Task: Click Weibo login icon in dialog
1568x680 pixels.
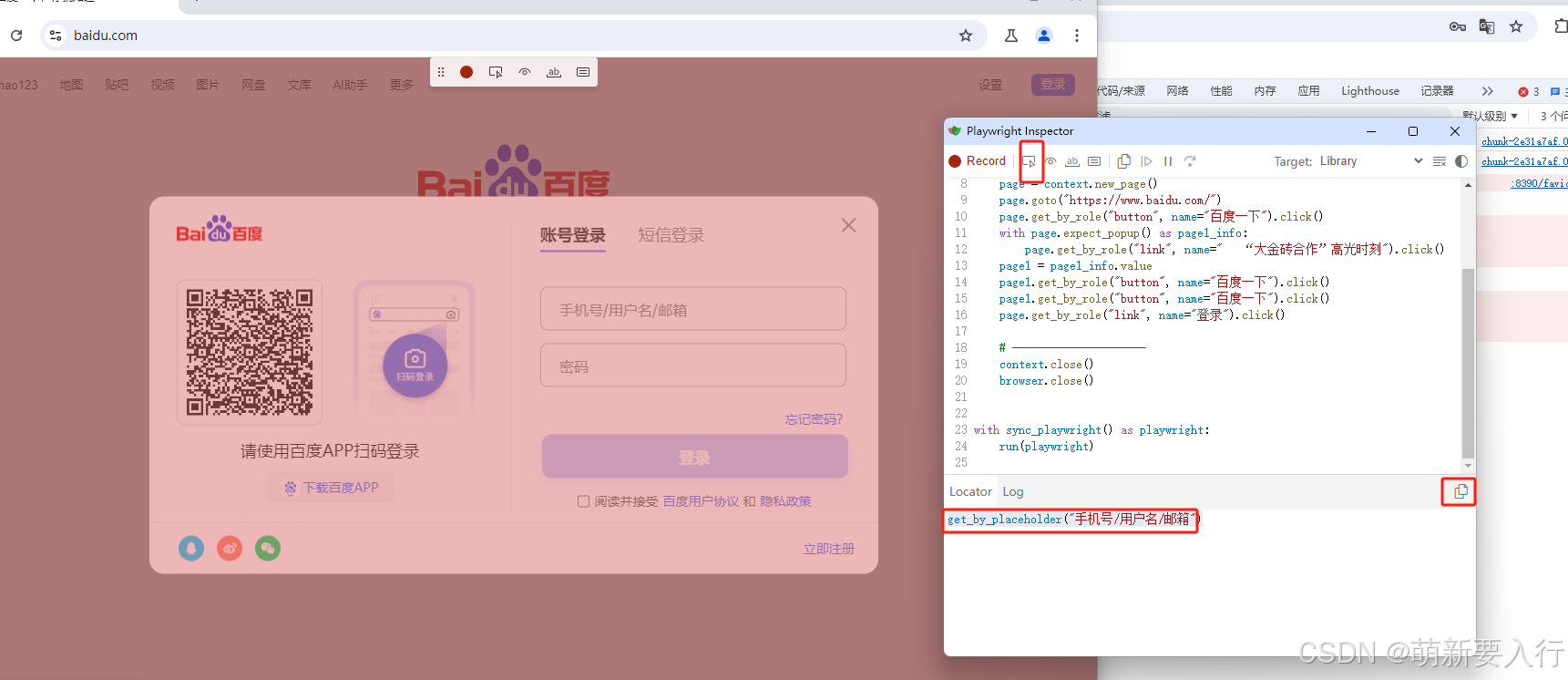Action: tap(230, 549)
